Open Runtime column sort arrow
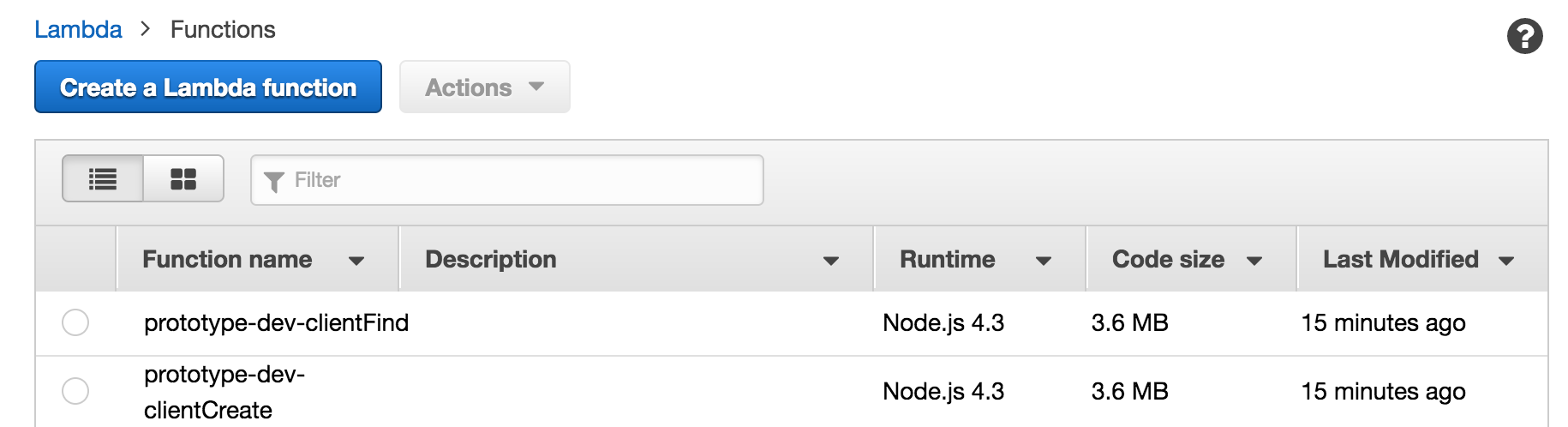The height and width of the screenshot is (427, 1568). pos(1043,261)
